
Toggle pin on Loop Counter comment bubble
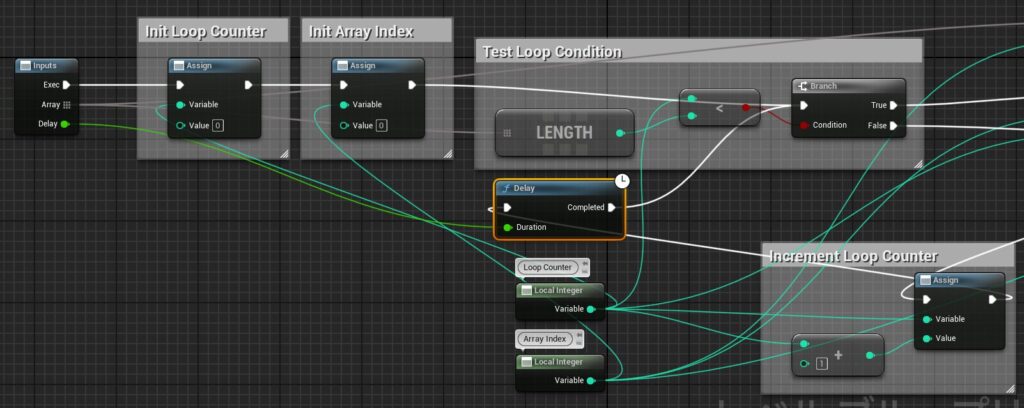tap(584, 263)
